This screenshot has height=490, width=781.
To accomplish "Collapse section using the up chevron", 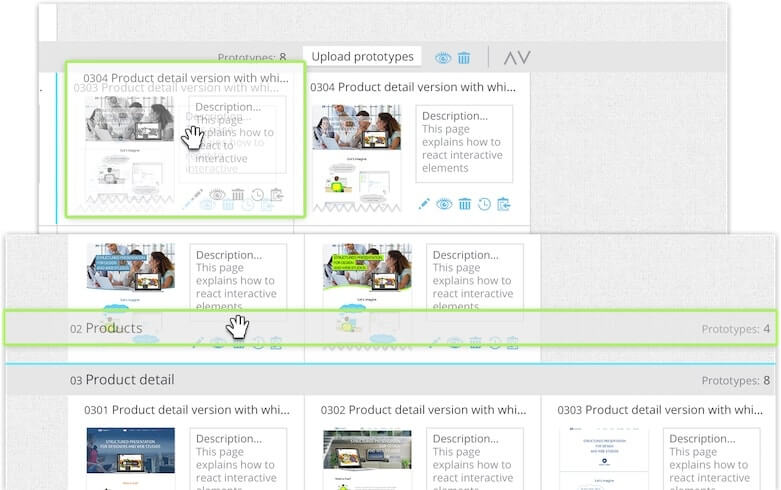I will click(509, 58).
